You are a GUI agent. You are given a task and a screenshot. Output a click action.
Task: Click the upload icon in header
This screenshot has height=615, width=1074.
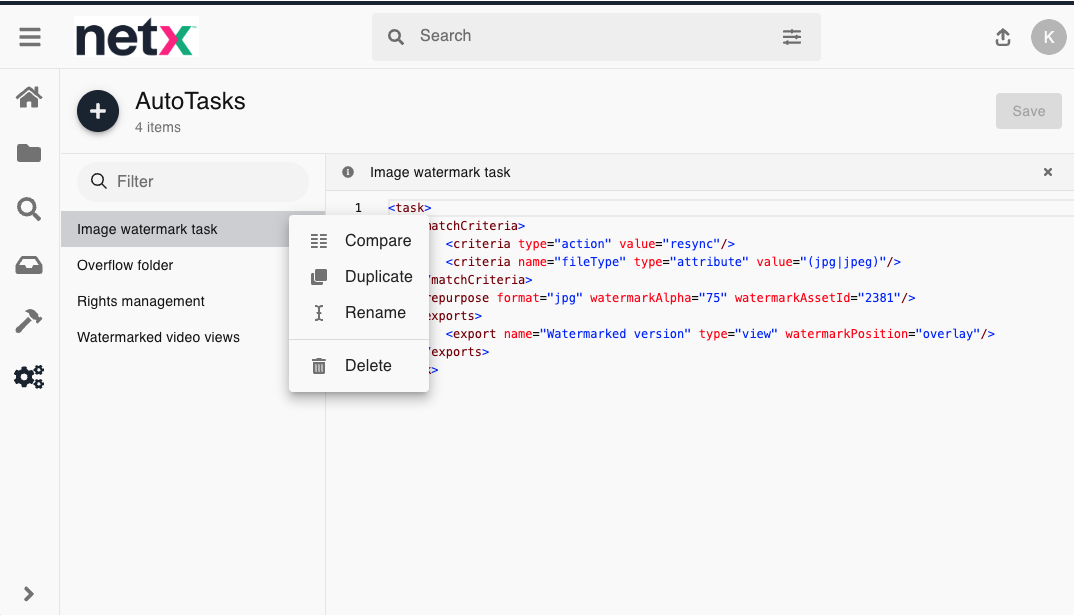(x=1003, y=37)
